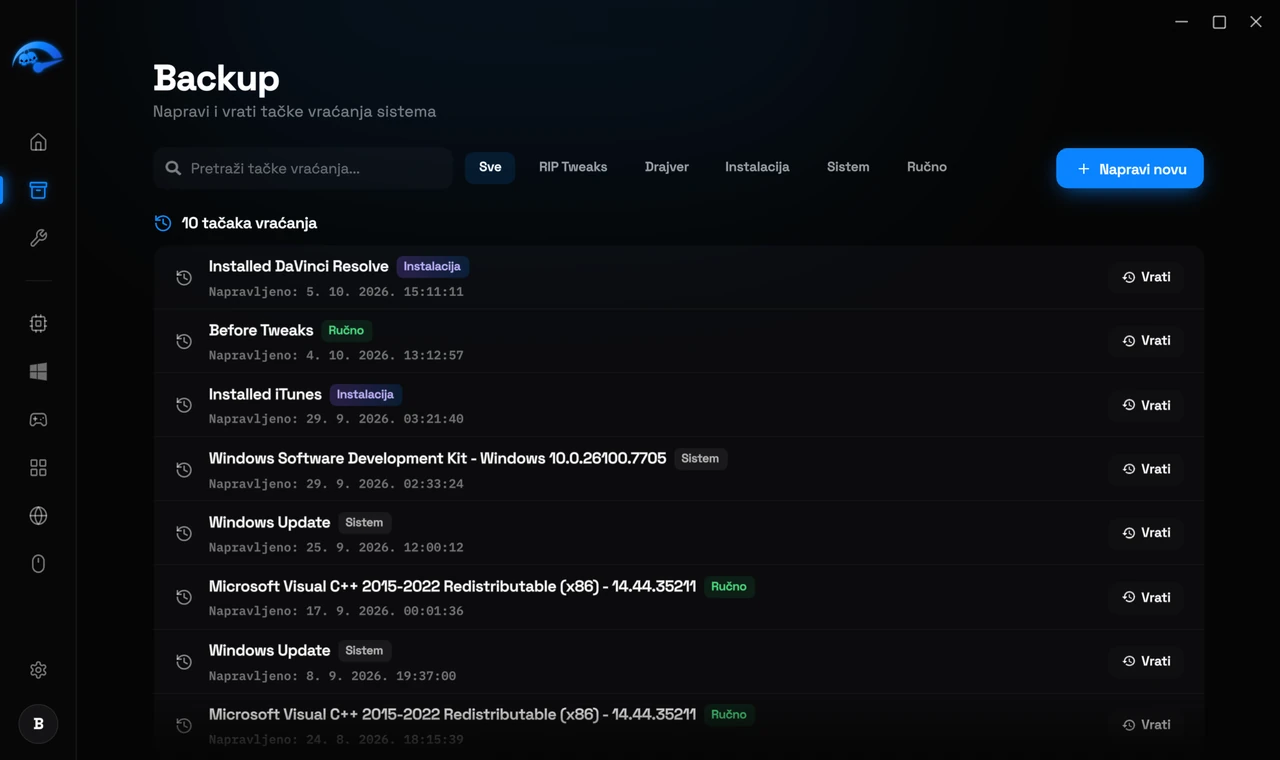Click the Installed DaVinci Resolve title
The image size is (1280, 760).
(x=298, y=266)
